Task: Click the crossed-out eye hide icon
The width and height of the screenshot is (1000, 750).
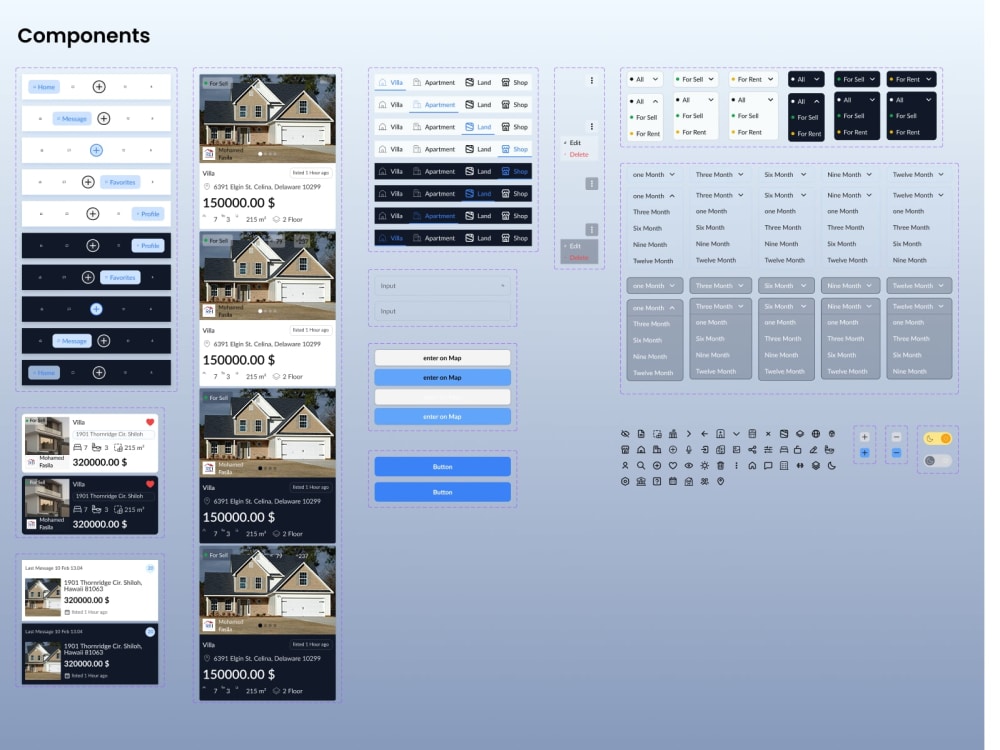Action: [x=625, y=434]
